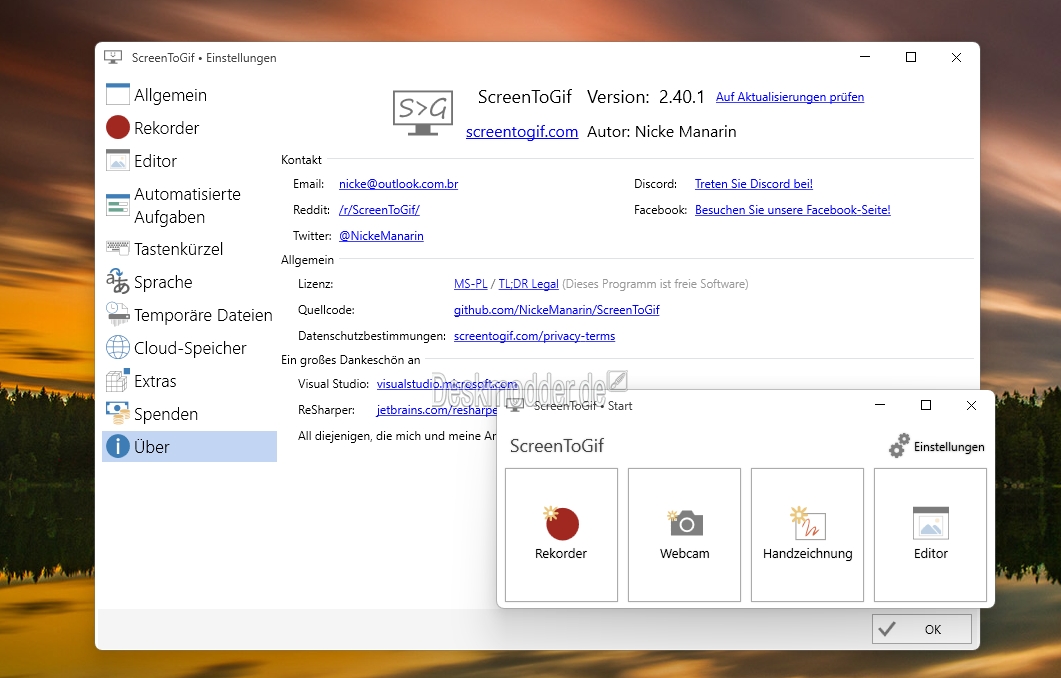This screenshot has width=1061, height=678.
Task: Click the Editor image icon in the Start window
Action: 931,522
